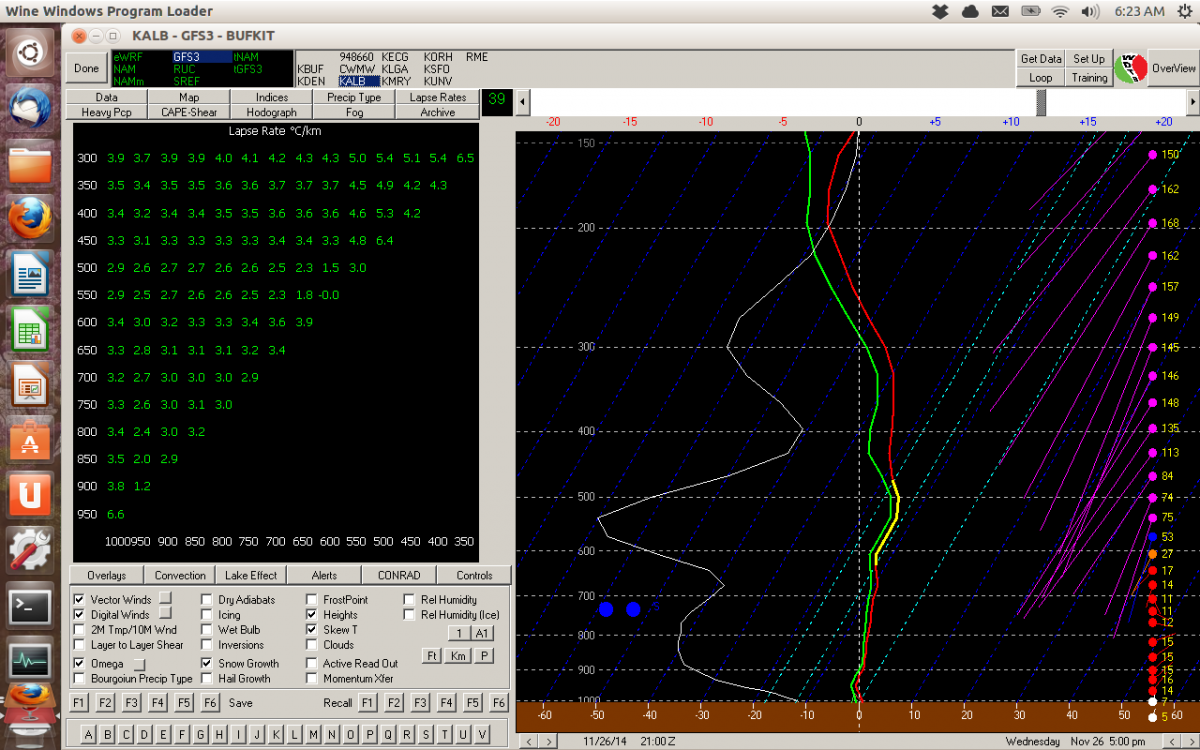The height and width of the screenshot is (750, 1200).
Task: Check the Hail Growth option
Action: tap(207, 679)
